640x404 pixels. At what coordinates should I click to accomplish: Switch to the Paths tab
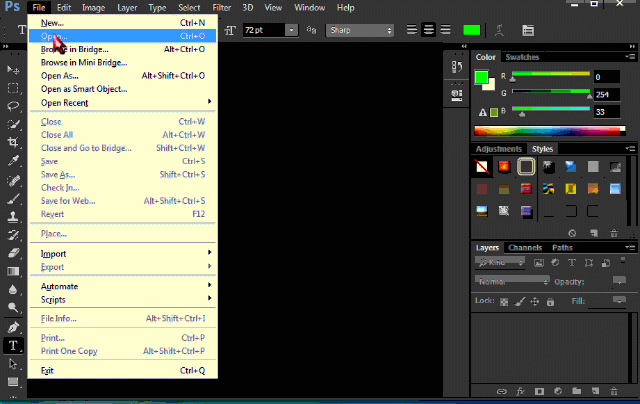point(562,248)
